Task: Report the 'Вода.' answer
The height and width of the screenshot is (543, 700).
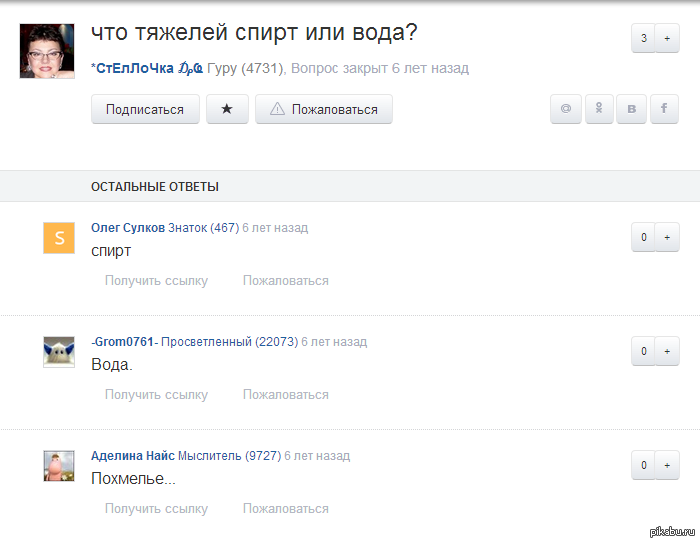Action: pyautogui.click(x=286, y=394)
